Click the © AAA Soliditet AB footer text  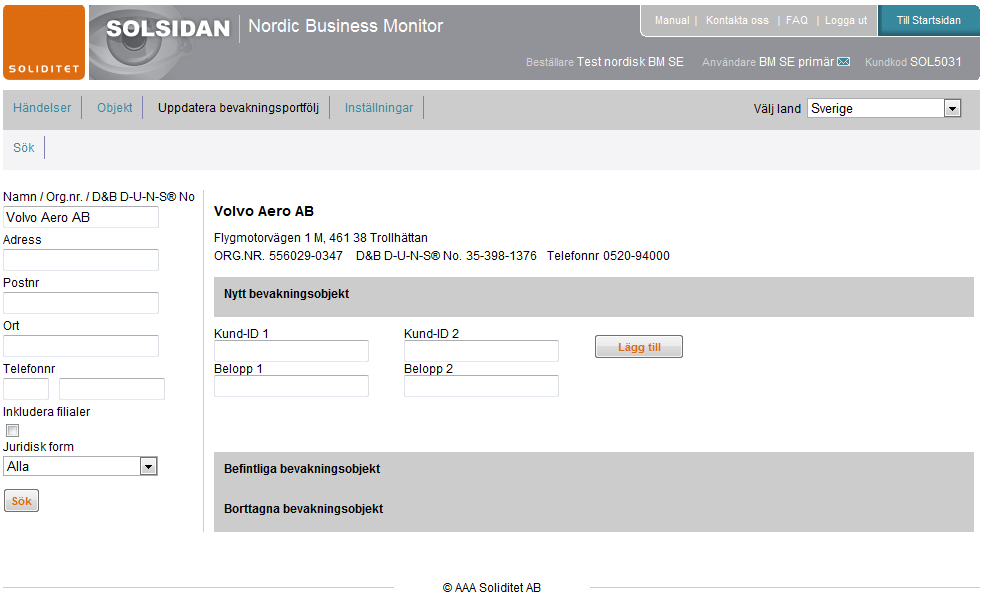point(492,587)
